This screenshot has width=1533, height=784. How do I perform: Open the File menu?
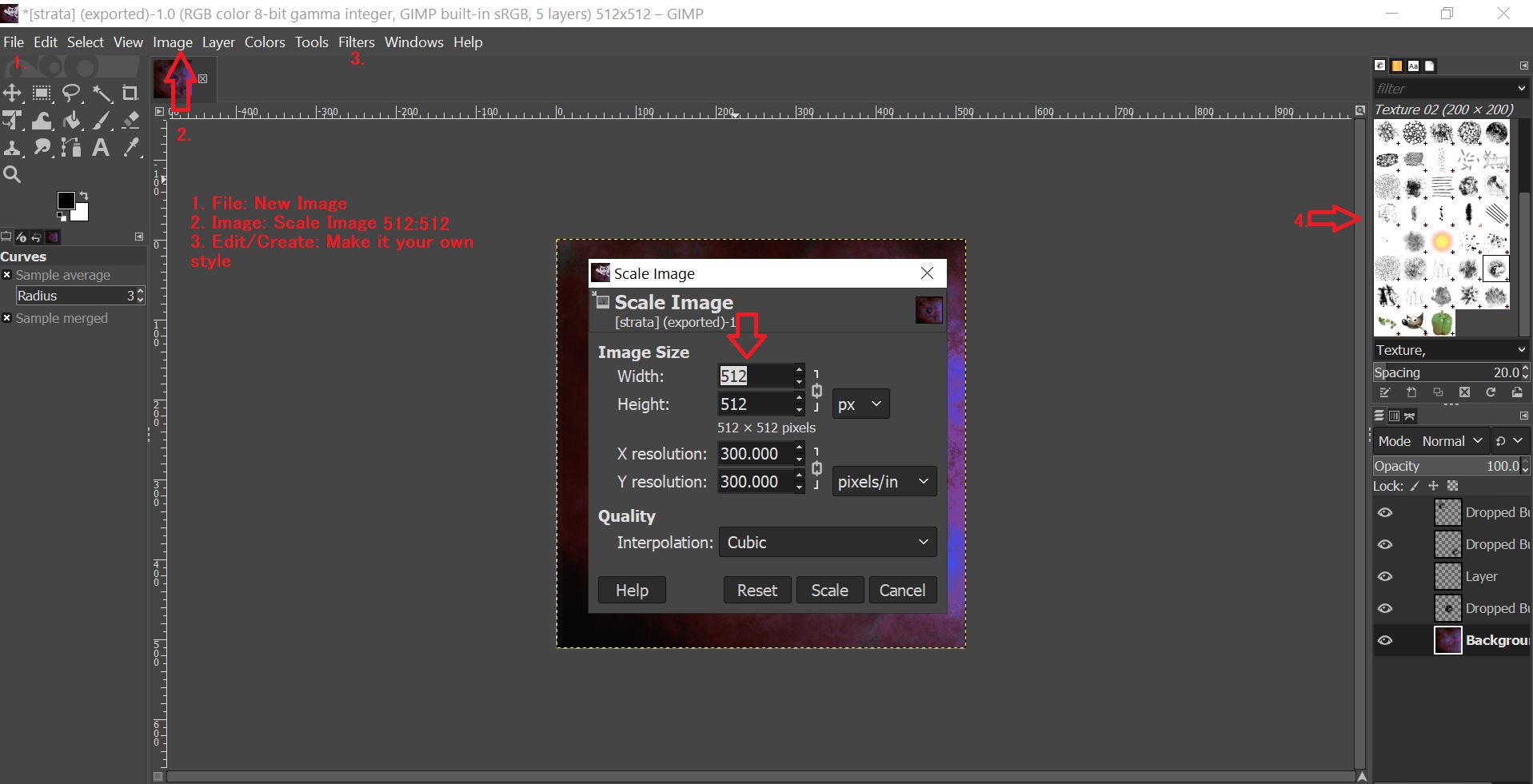click(14, 42)
